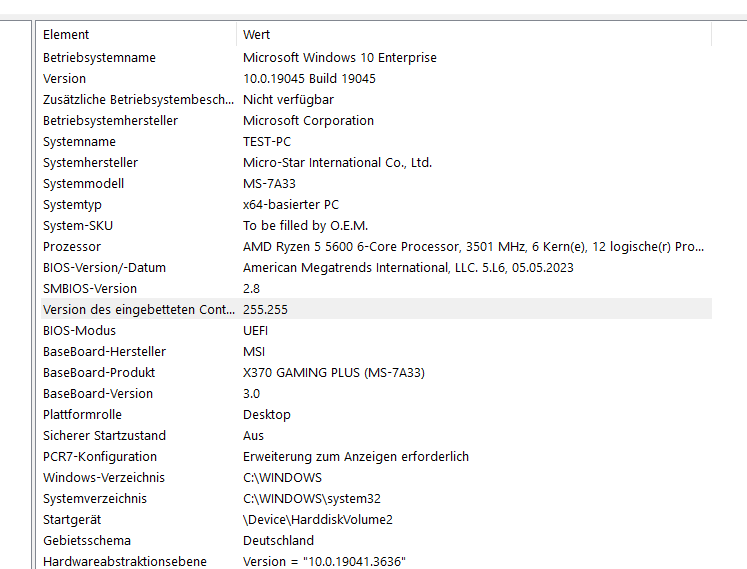Select the PCR7-Konfiguration row label
This screenshot has height=569, width=747.
click(100, 456)
